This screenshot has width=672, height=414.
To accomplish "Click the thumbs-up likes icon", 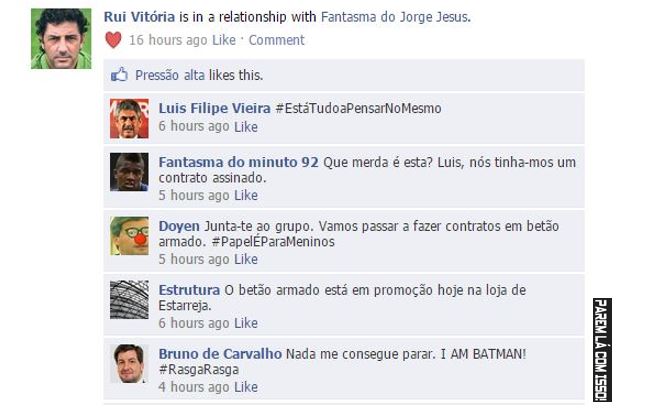I will 119,75.
